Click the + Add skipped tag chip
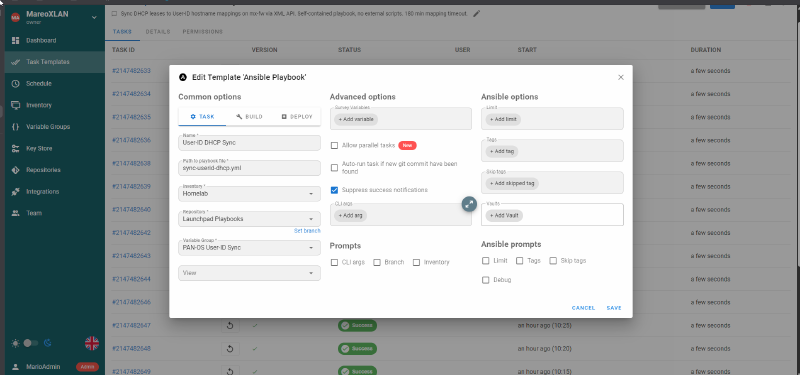Viewport: 800px width, 375px height. tap(512, 183)
